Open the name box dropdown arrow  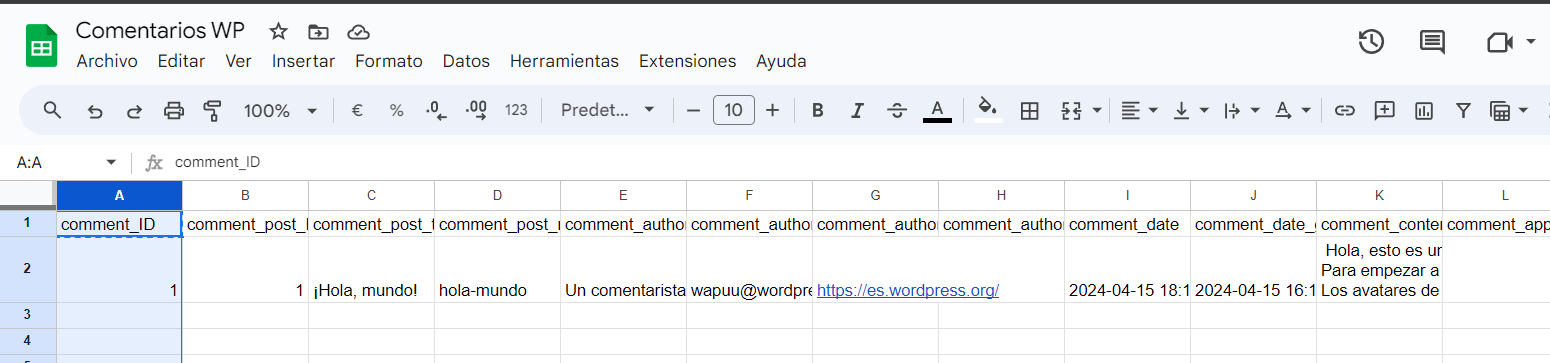coord(111,162)
